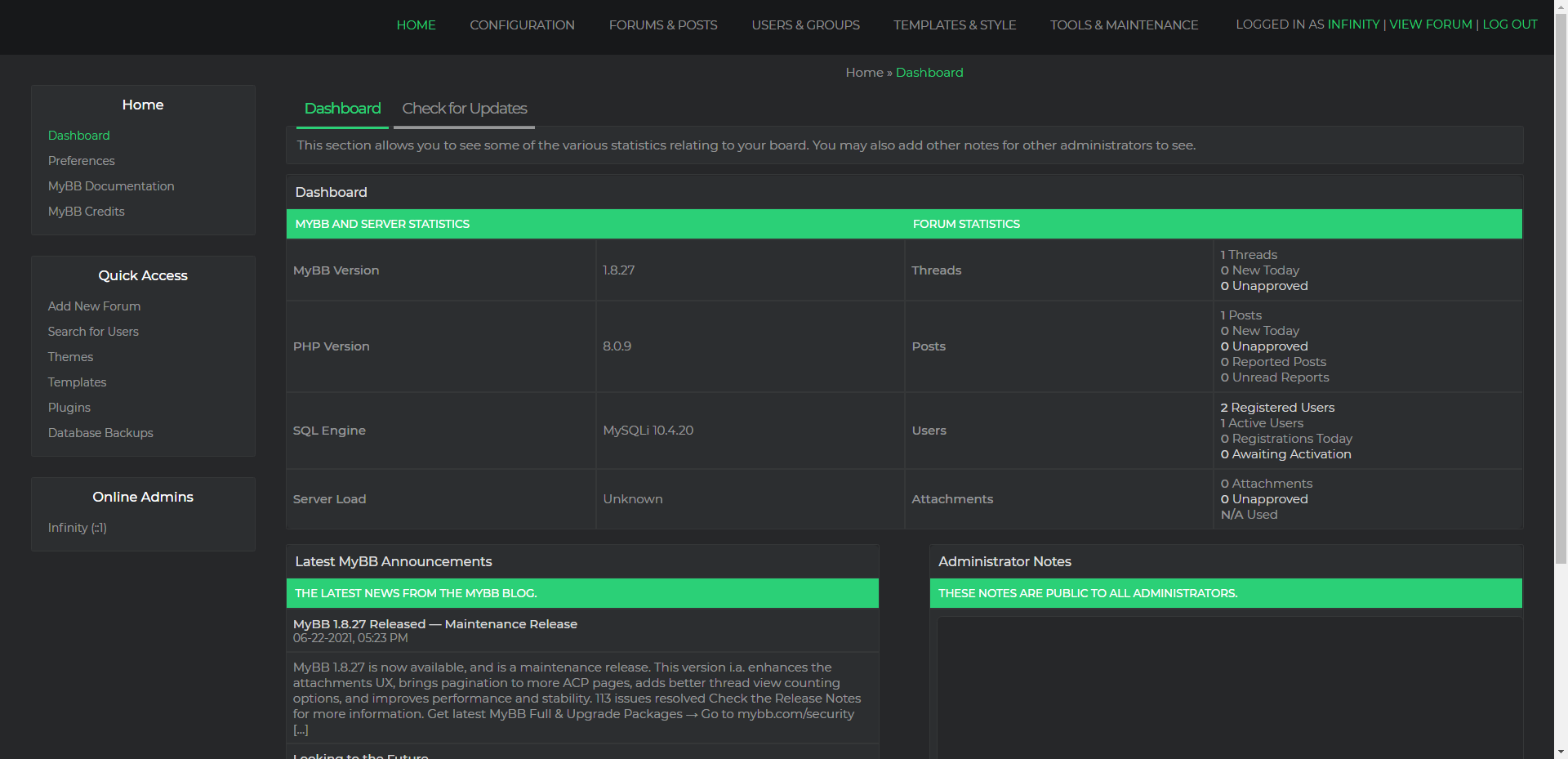Open Templates & Style menu
Viewport: 1568px width, 759px height.
(954, 25)
